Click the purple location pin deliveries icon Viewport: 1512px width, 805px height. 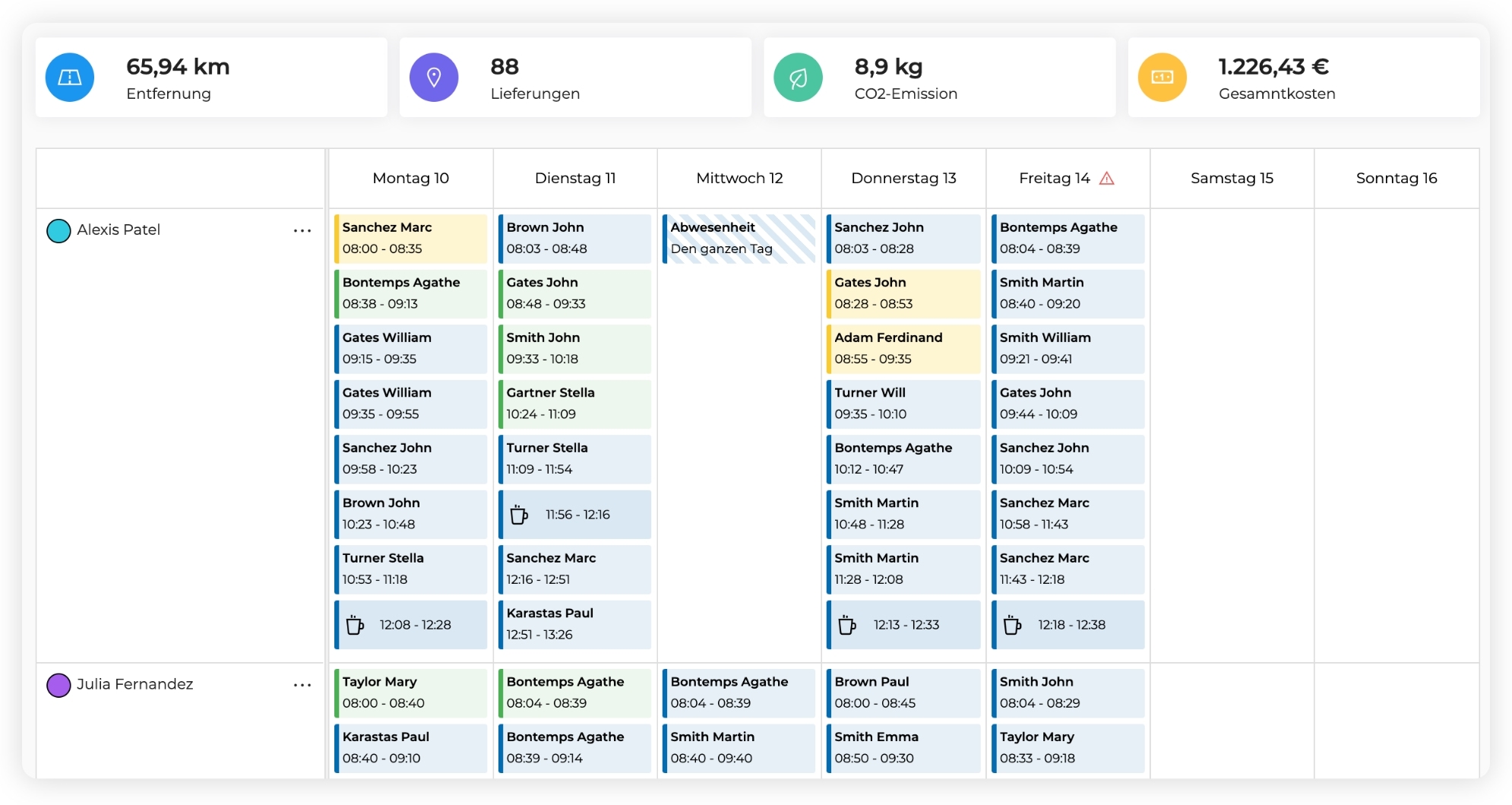[434, 78]
